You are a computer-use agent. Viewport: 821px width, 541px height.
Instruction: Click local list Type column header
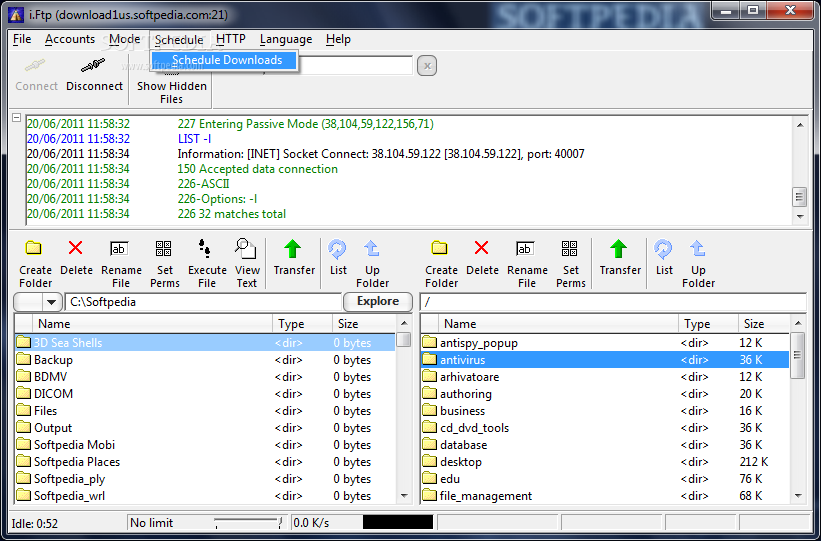coord(302,324)
